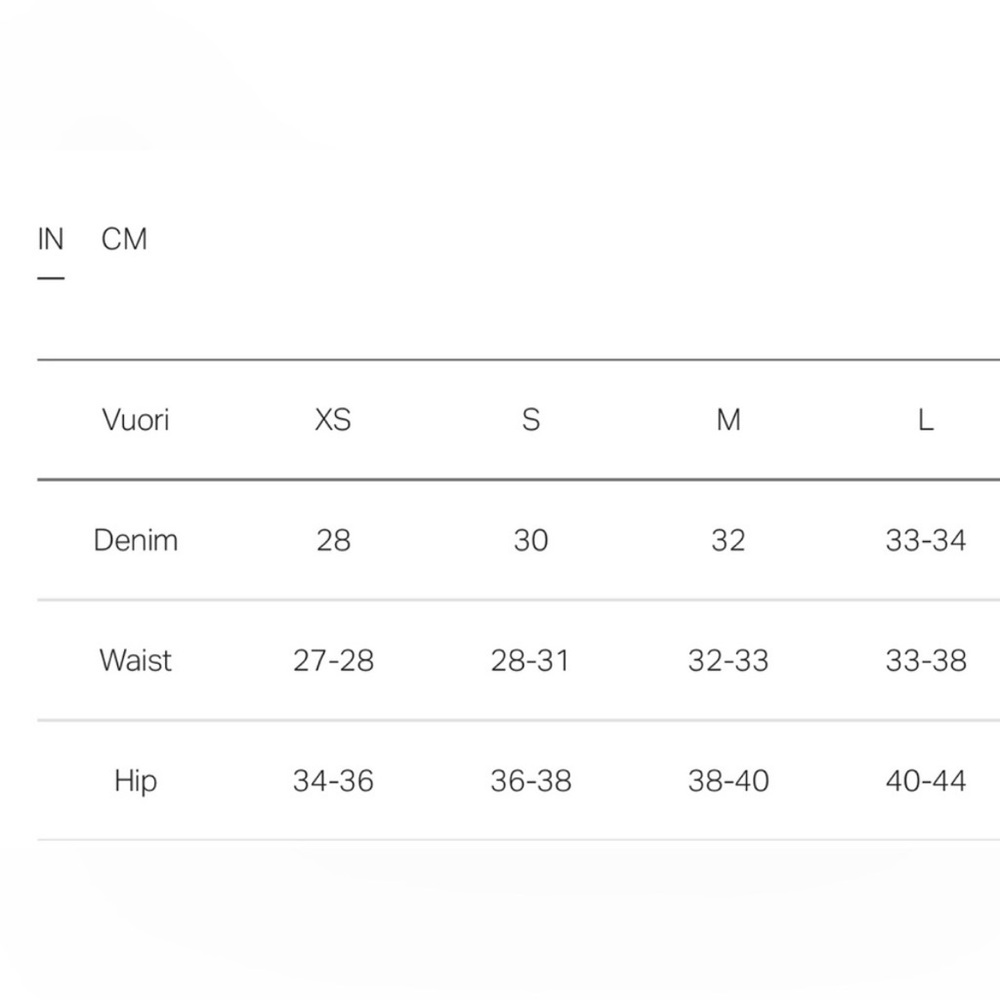
Task: Select the S size column header
Action: tap(531, 420)
